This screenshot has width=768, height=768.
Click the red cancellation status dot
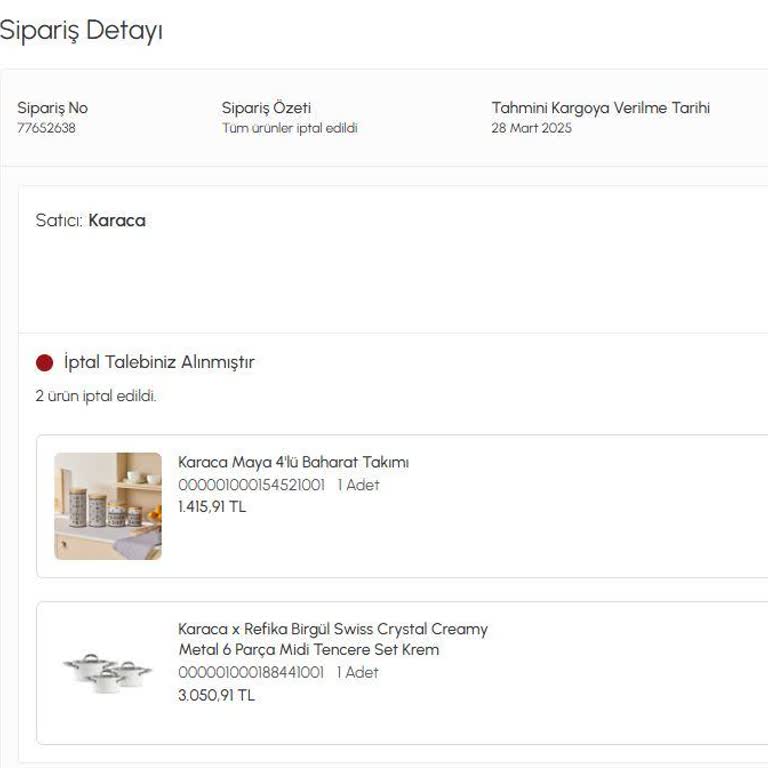(45, 363)
